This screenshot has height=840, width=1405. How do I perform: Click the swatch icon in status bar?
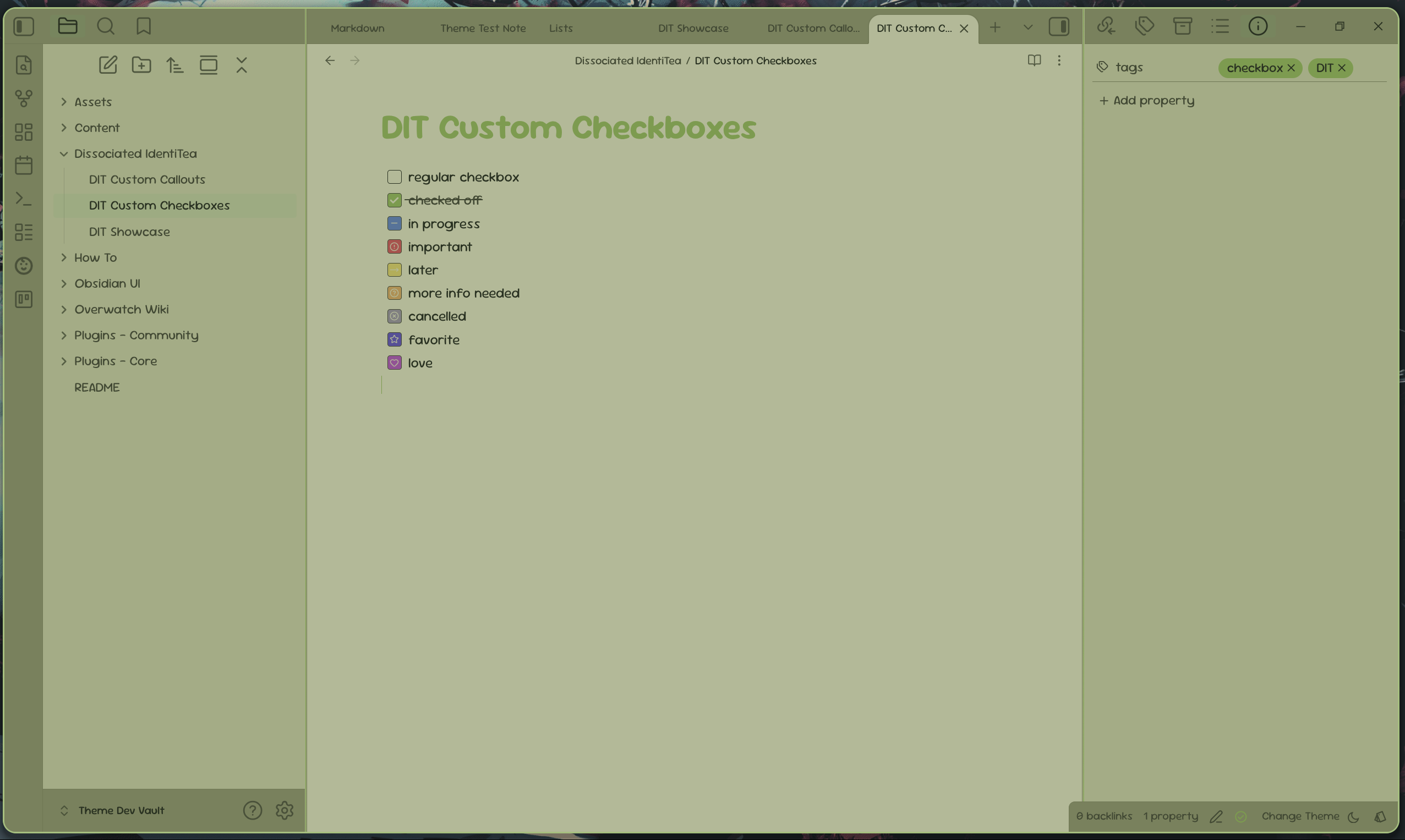point(1380,816)
